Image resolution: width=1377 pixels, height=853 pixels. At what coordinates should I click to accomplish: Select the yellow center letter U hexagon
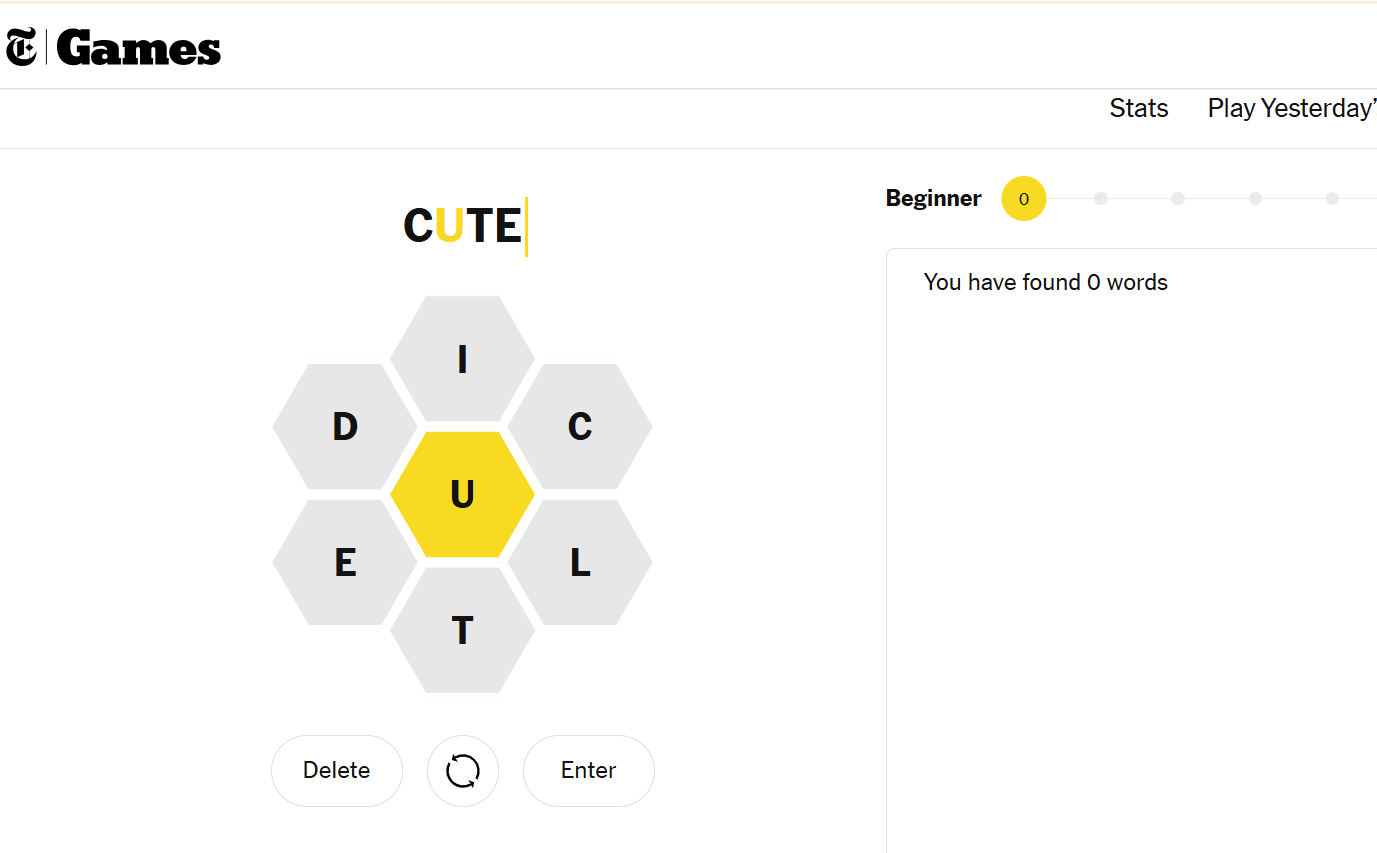click(462, 494)
